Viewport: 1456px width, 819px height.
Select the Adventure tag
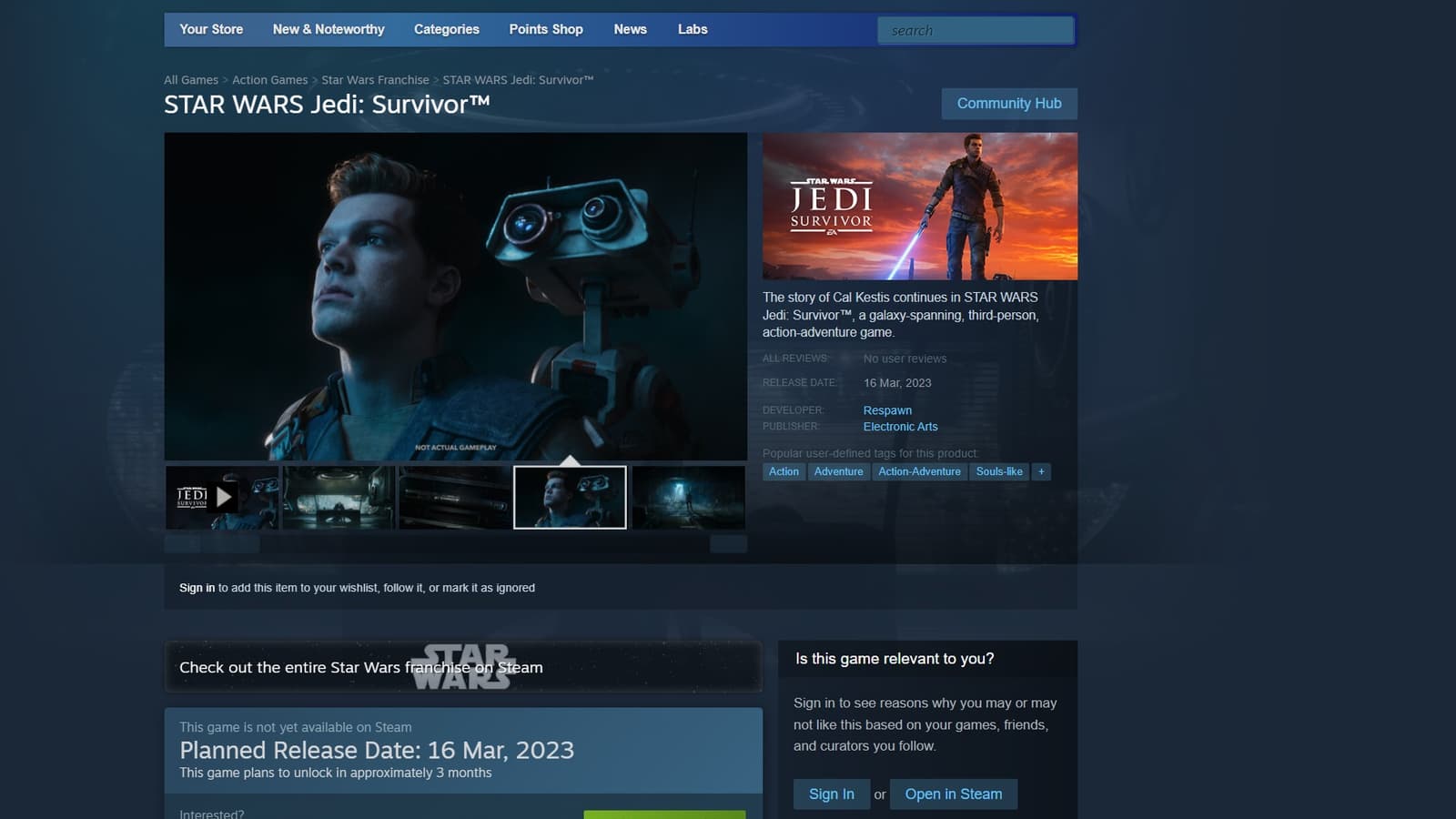coord(838,471)
